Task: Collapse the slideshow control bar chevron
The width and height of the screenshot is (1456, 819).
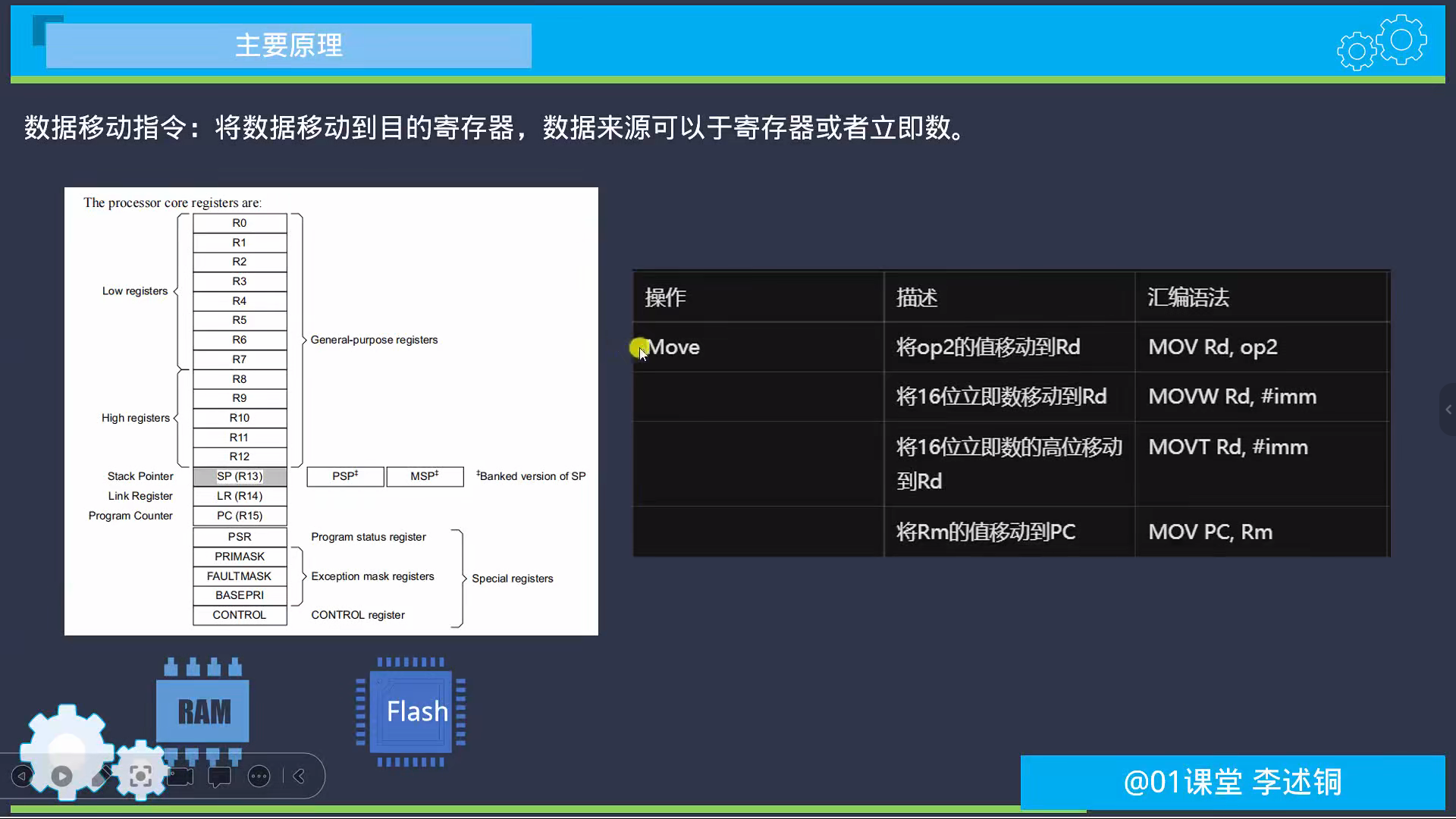Action: tap(300, 776)
